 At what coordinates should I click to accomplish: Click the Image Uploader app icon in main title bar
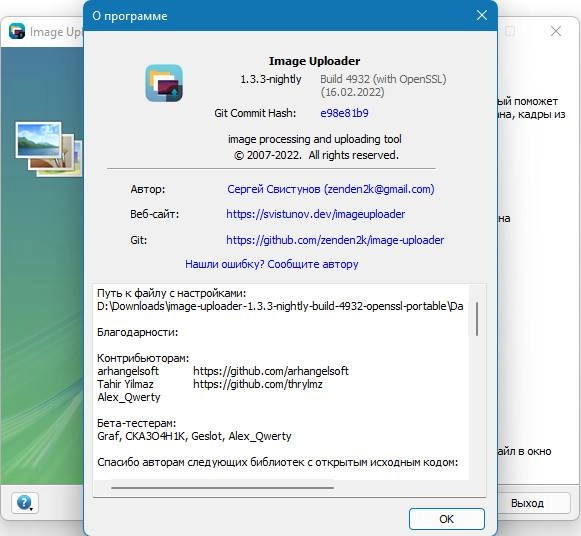[17, 31]
